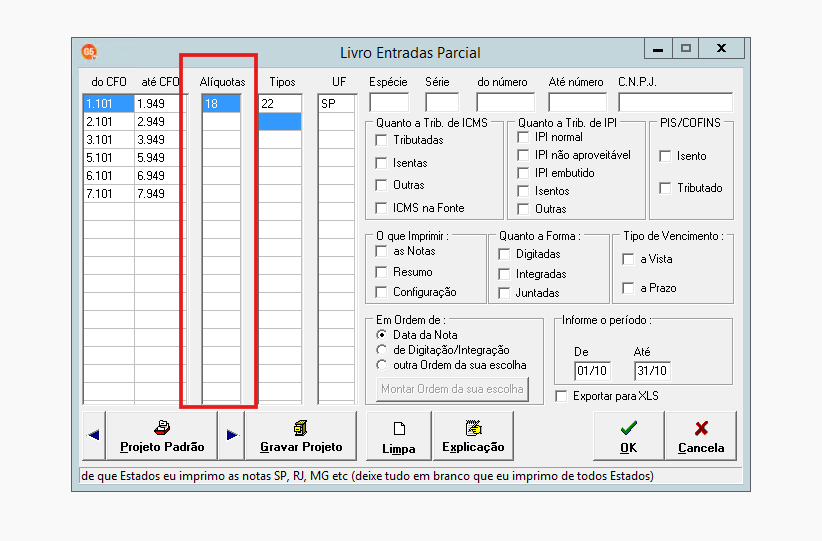This screenshot has width=822, height=541.
Task: Check the Tributadas ICMS checkbox
Action: coord(382,140)
